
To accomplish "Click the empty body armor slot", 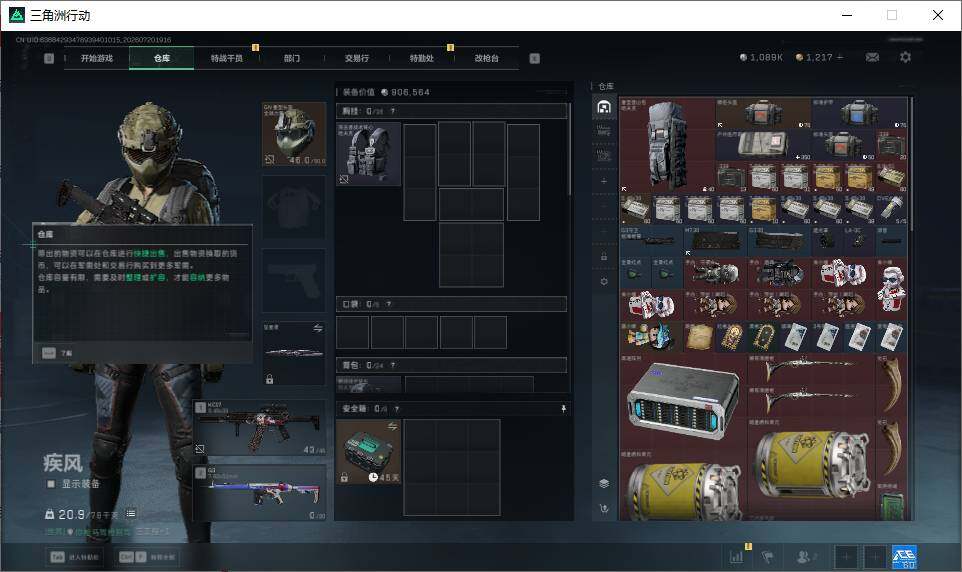I will click(x=294, y=207).
